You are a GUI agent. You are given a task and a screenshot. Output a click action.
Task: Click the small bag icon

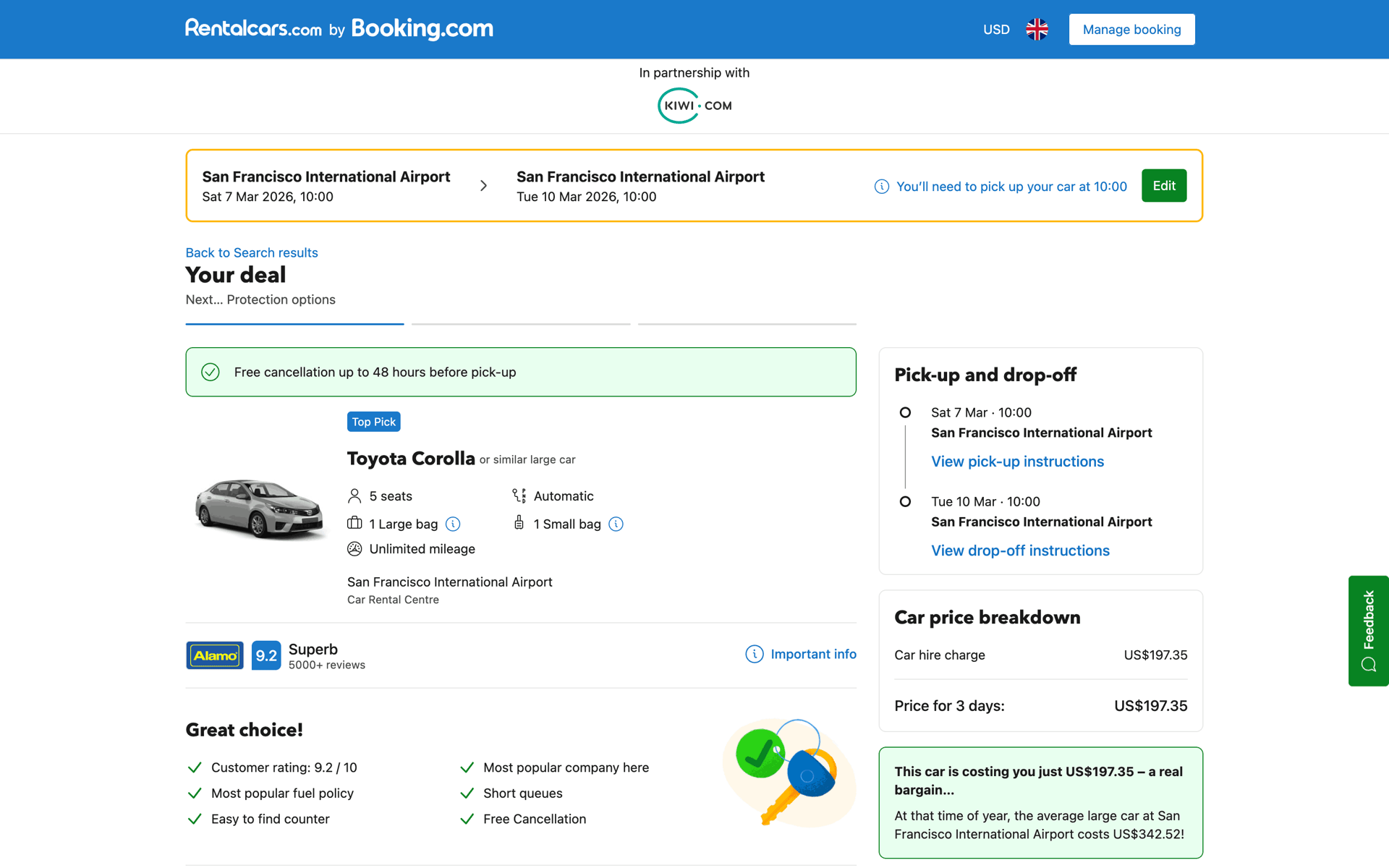[519, 523]
